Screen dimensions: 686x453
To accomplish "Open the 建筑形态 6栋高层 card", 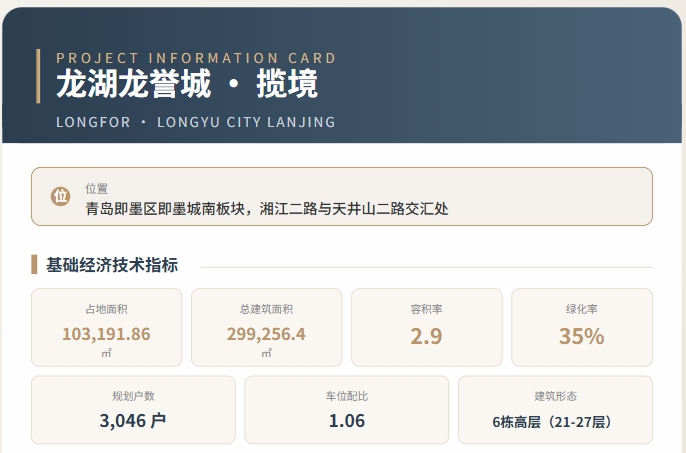I will (x=555, y=410).
